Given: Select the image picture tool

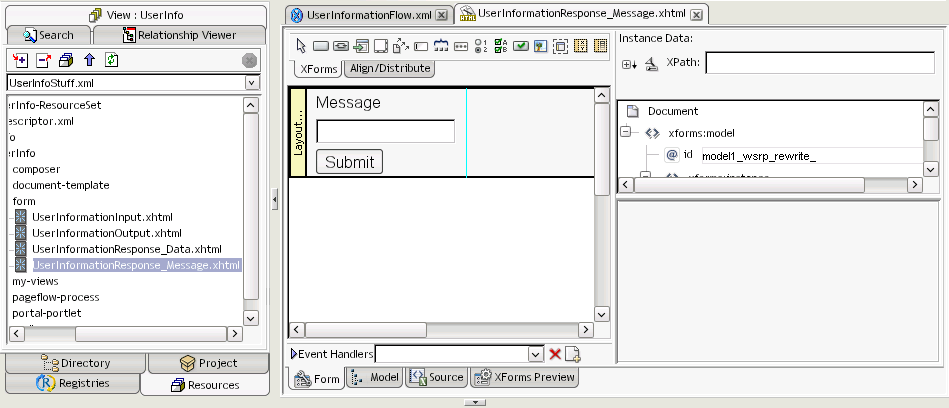Looking at the screenshot, I should point(540,46).
